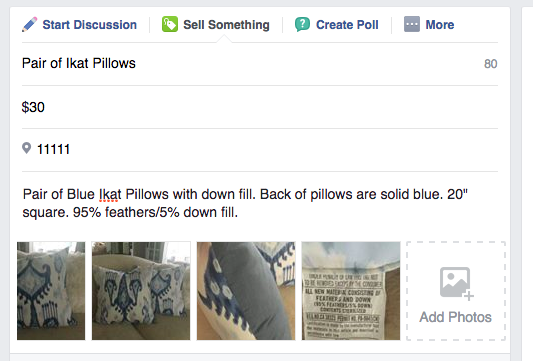Click the description text about blue Ikat pillows
The height and width of the screenshot is (361, 533).
click(x=245, y=203)
